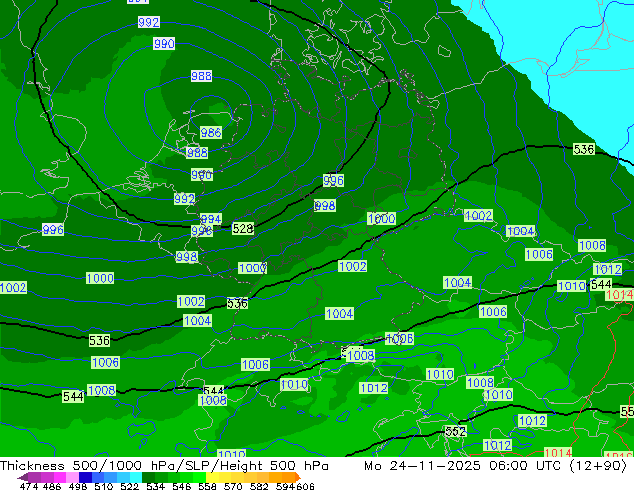This screenshot has width=634, height=490.
Task: Click the 536 contour label near the cyan area
Action: coord(584,149)
